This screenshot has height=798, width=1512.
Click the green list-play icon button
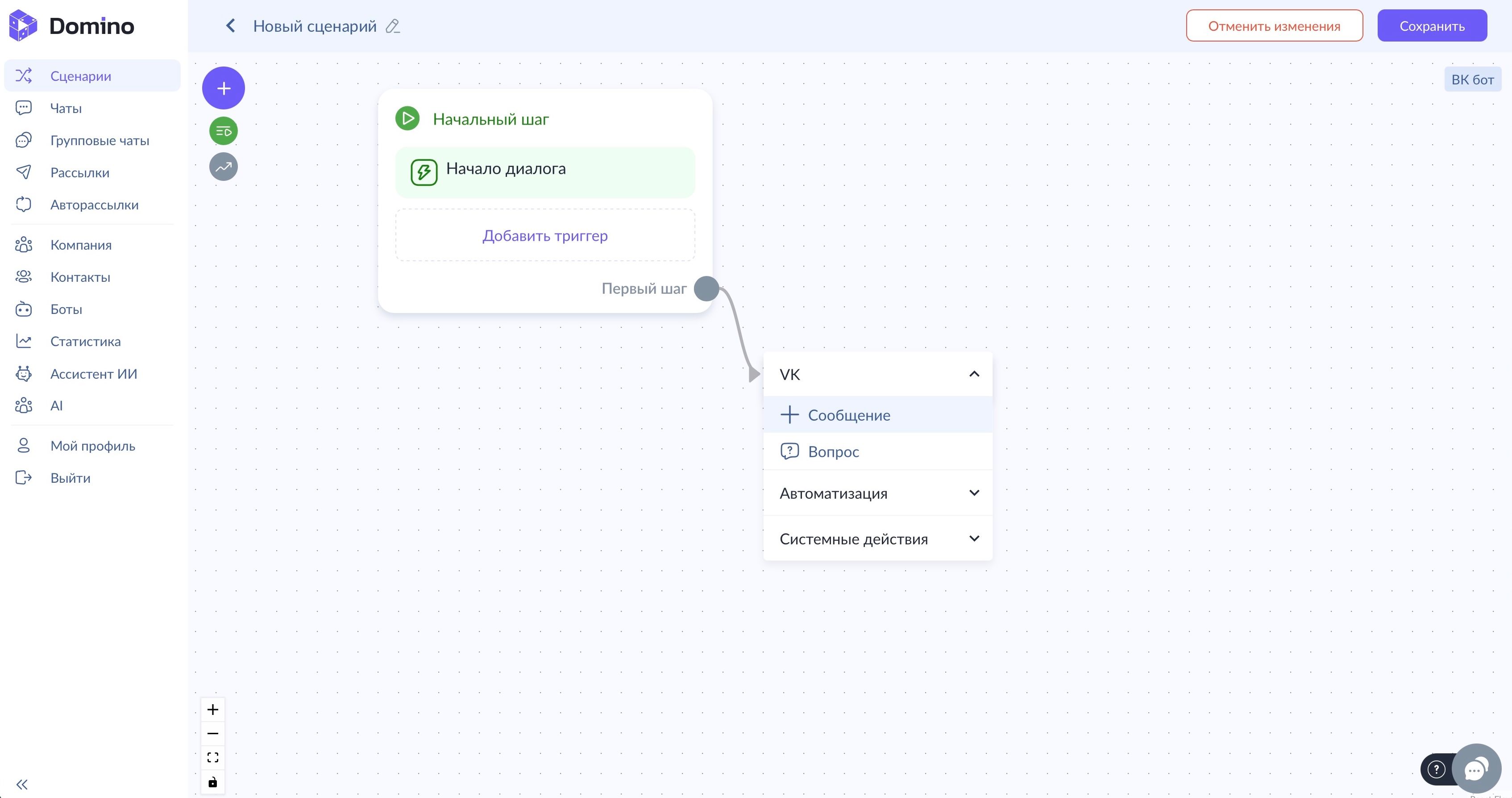pyautogui.click(x=223, y=131)
